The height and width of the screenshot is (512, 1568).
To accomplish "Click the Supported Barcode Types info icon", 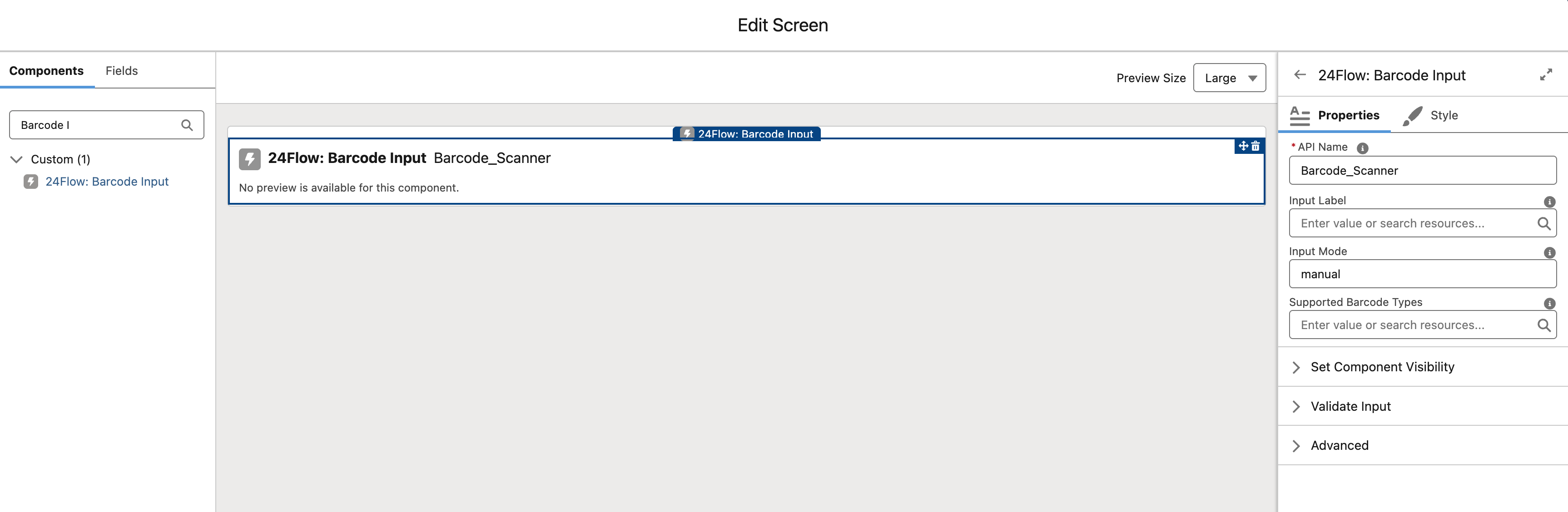I will 1549,303.
